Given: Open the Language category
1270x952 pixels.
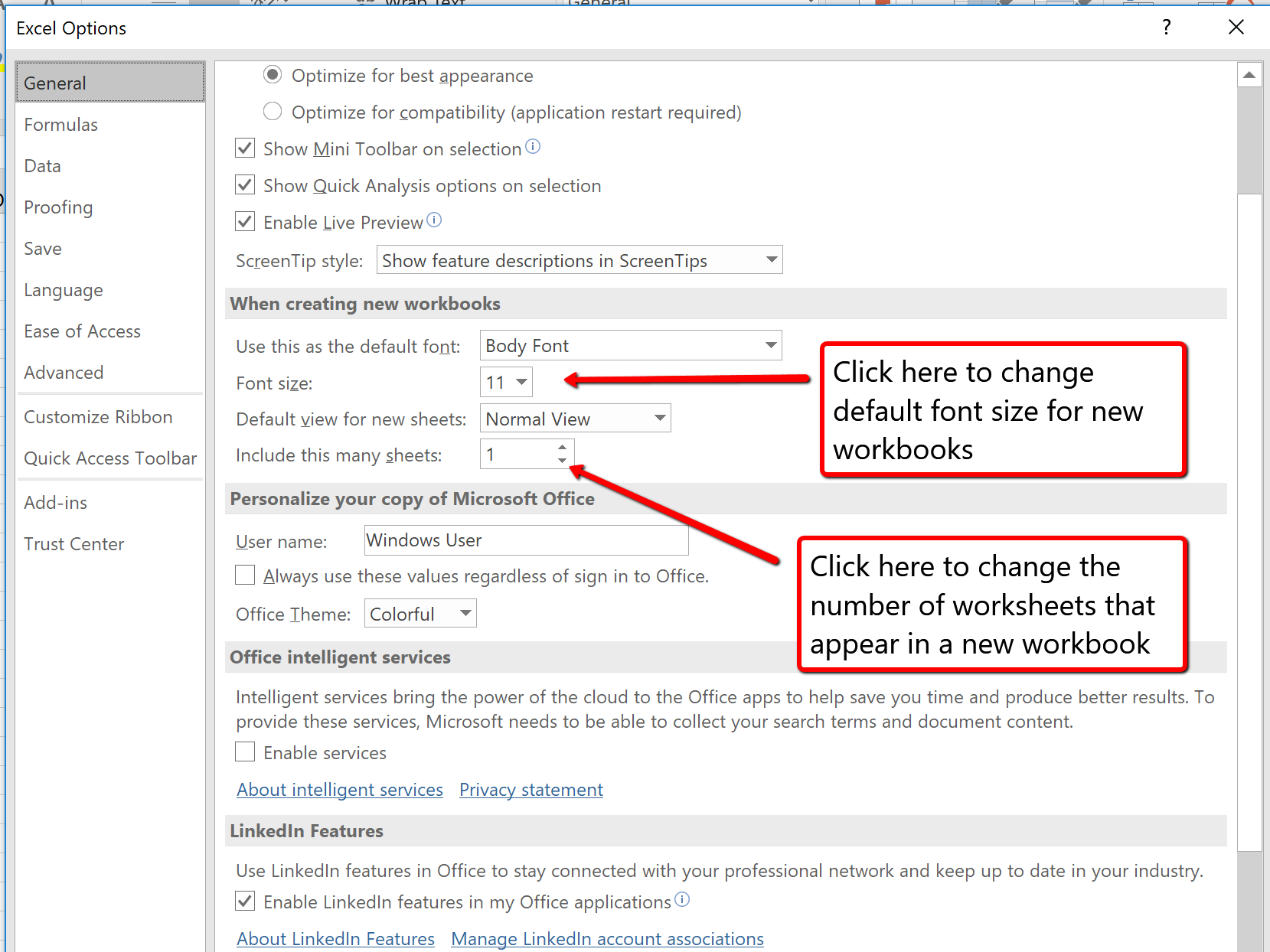Looking at the screenshot, I should pyautogui.click(x=110, y=289).
